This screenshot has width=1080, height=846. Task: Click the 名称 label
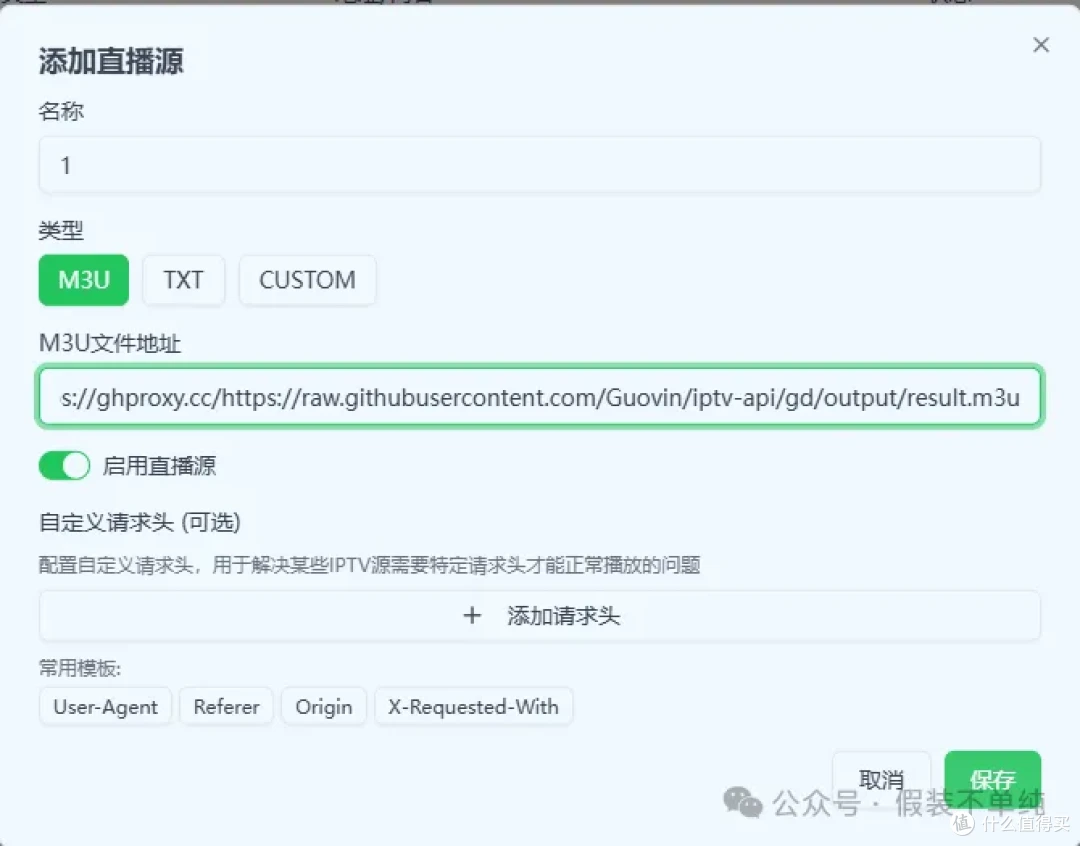[61, 111]
